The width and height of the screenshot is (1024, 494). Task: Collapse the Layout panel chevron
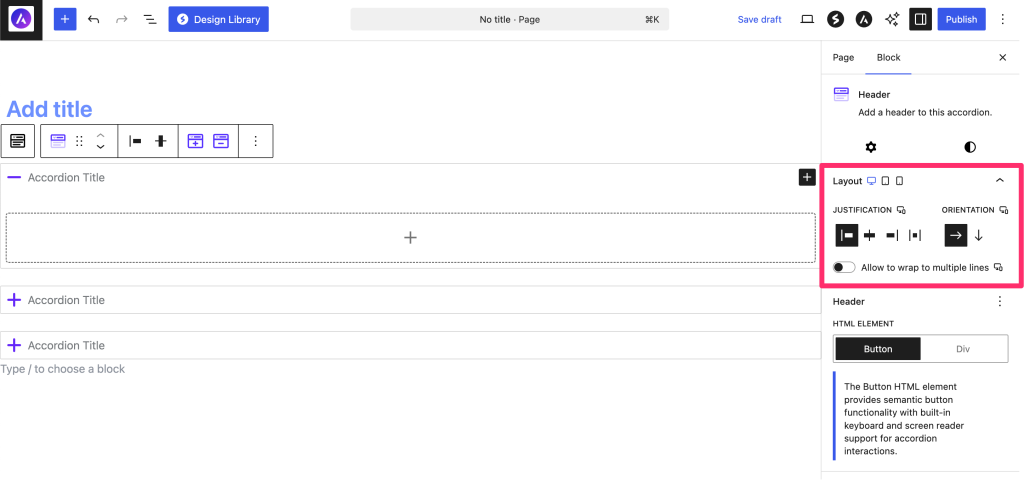(999, 181)
